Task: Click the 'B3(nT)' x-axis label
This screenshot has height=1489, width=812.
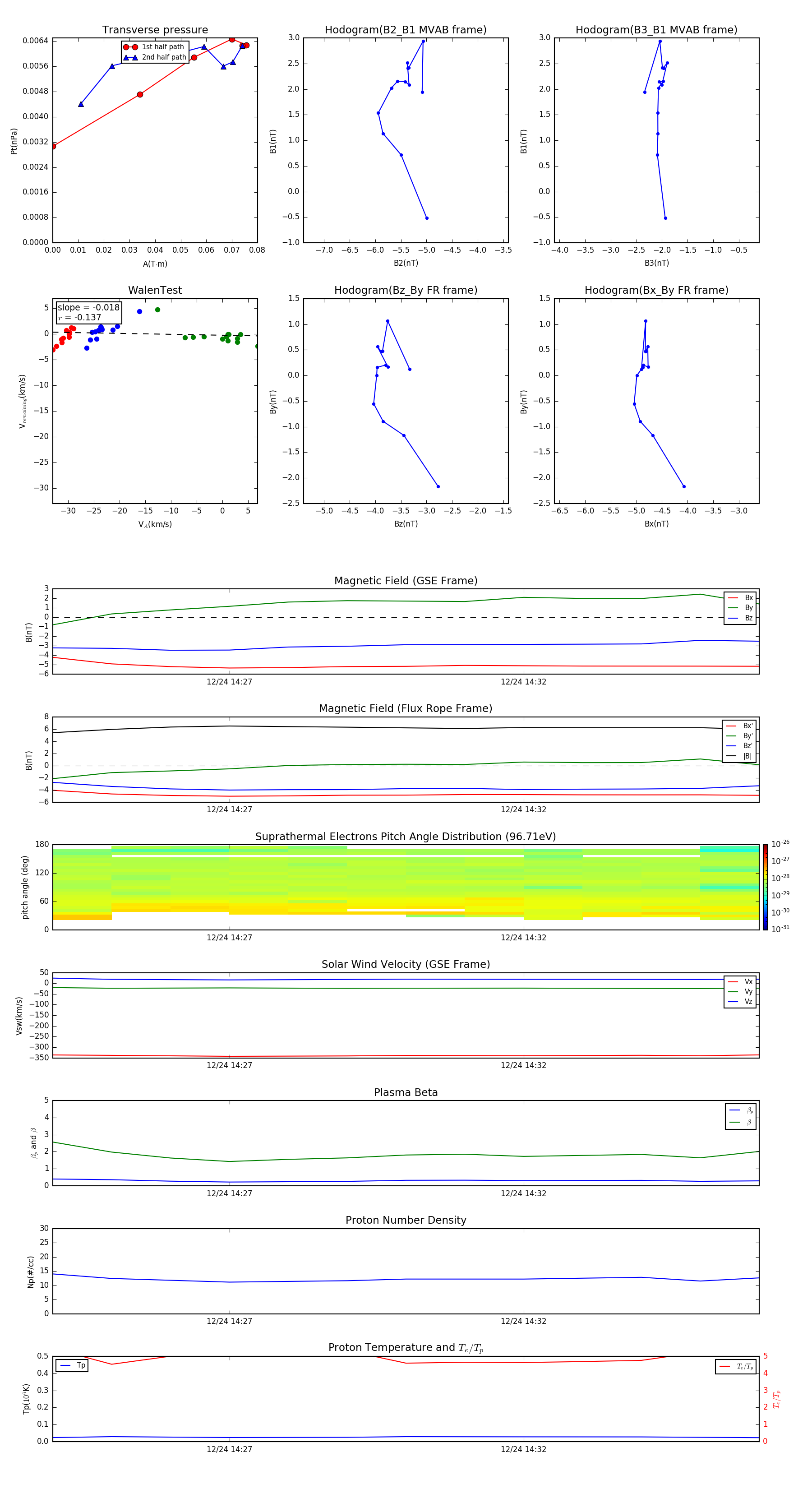Action: [x=656, y=263]
